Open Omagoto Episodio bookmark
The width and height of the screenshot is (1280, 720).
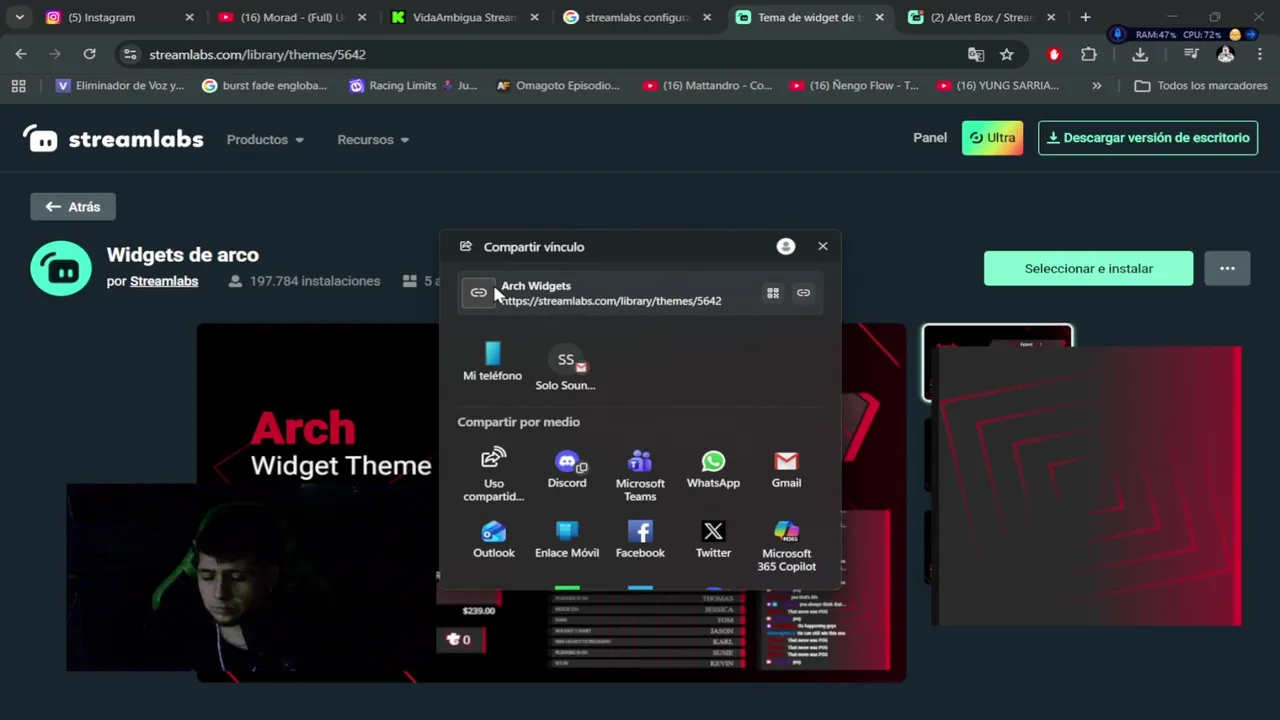tap(558, 86)
